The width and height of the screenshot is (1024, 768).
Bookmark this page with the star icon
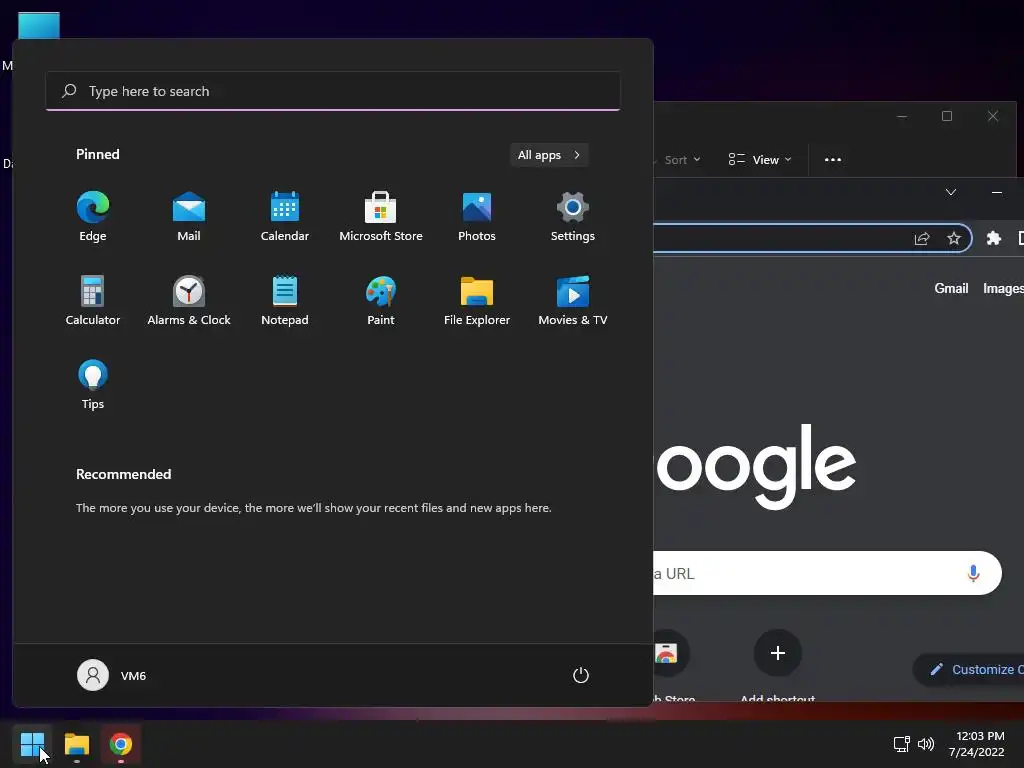coord(953,238)
